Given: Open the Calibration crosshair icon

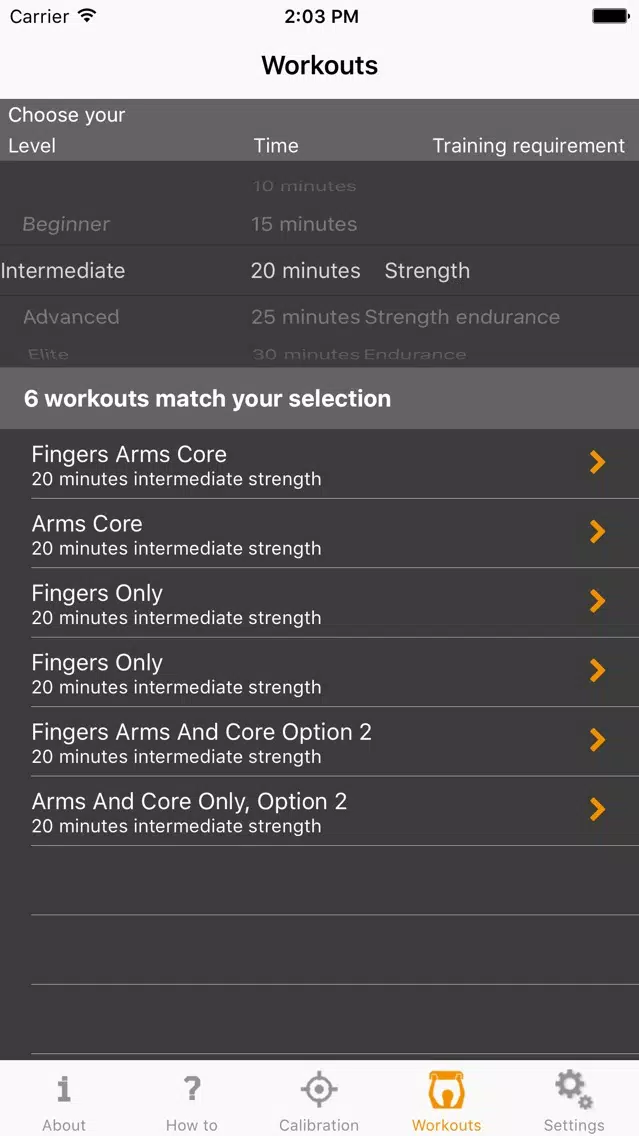Looking at the screenshot, I should tap(319, 1089).
